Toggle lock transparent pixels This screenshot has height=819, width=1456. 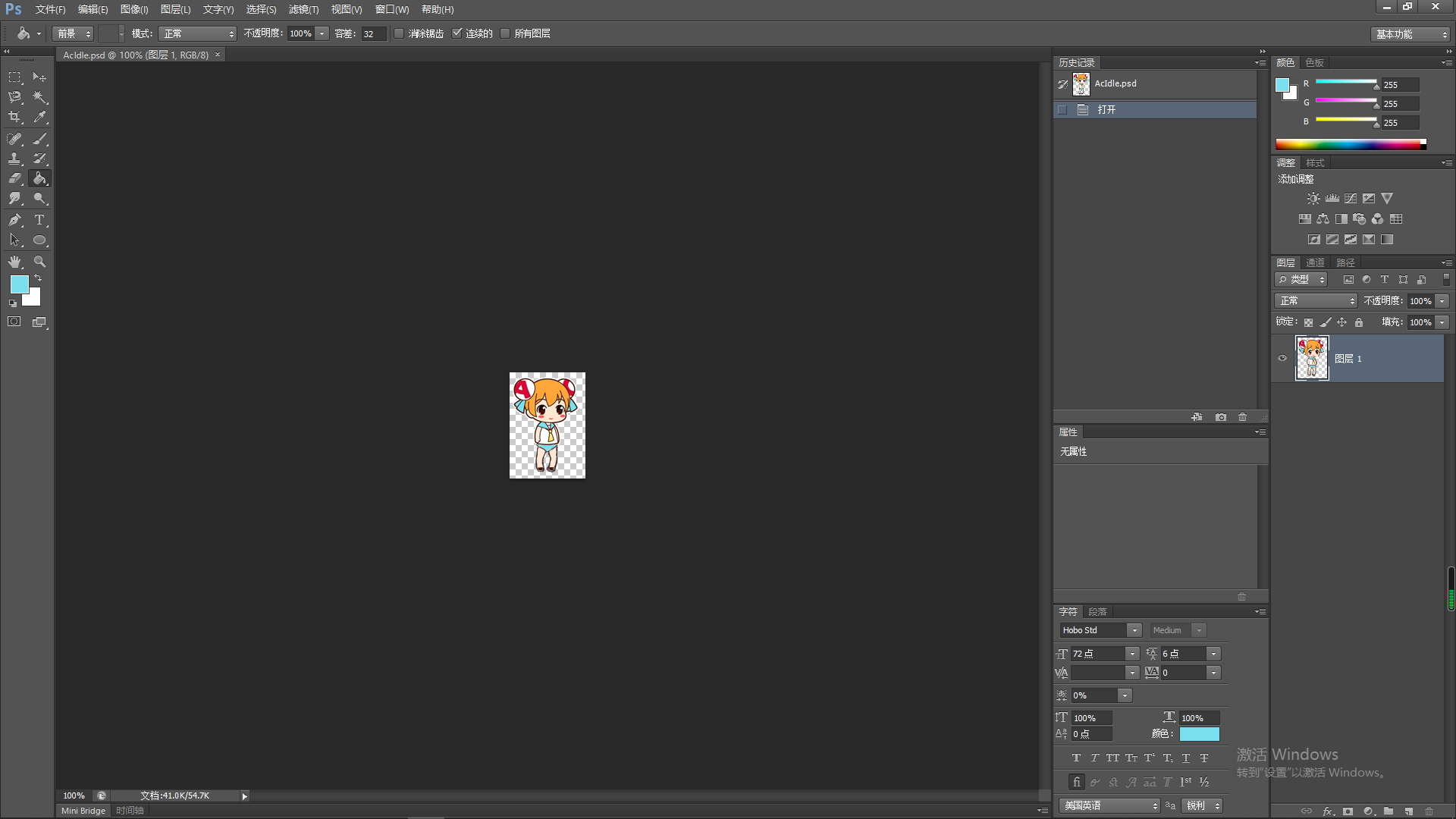click(x=1308, y=322)
